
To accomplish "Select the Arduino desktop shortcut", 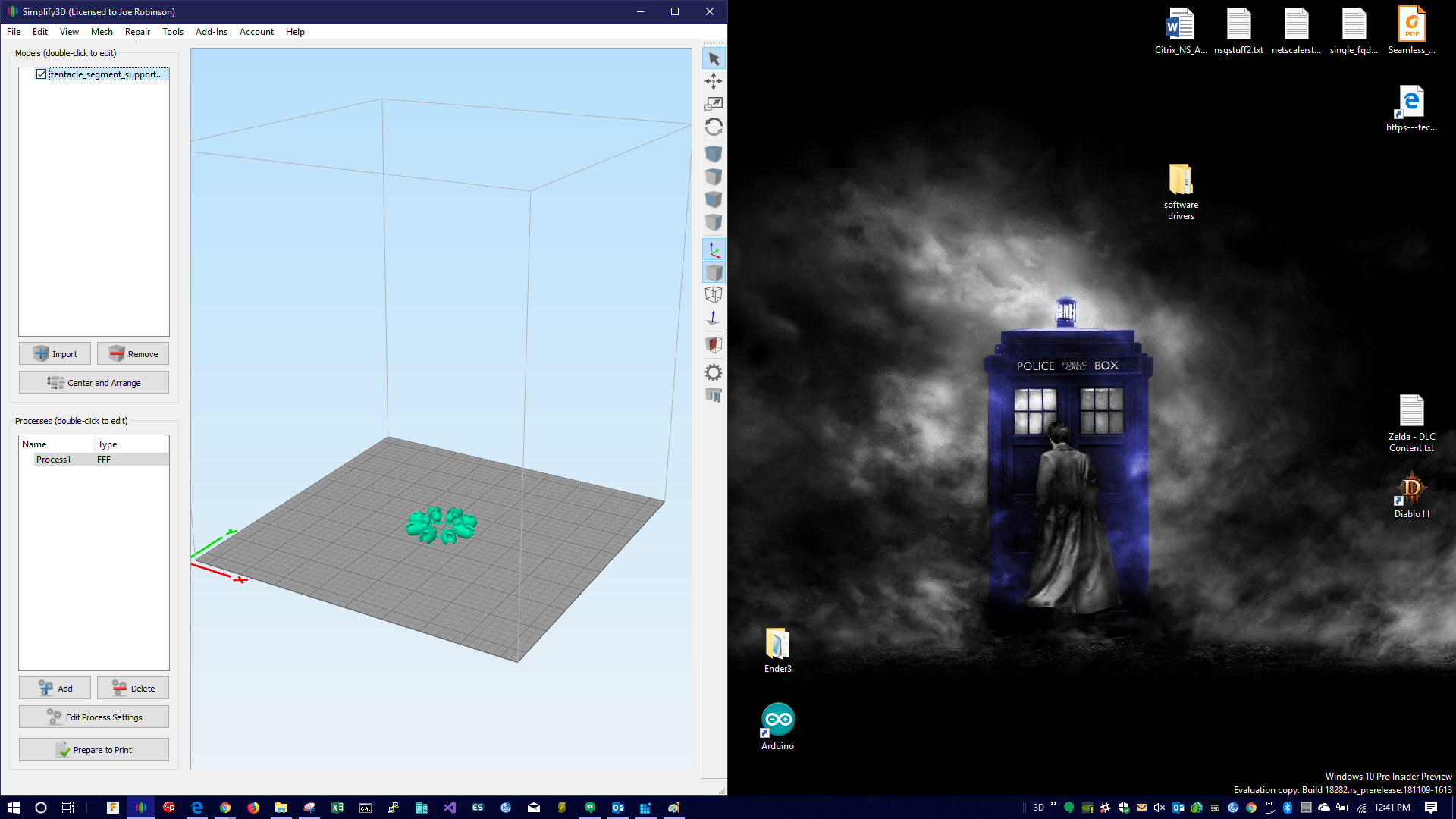I will tap(777, 727).
